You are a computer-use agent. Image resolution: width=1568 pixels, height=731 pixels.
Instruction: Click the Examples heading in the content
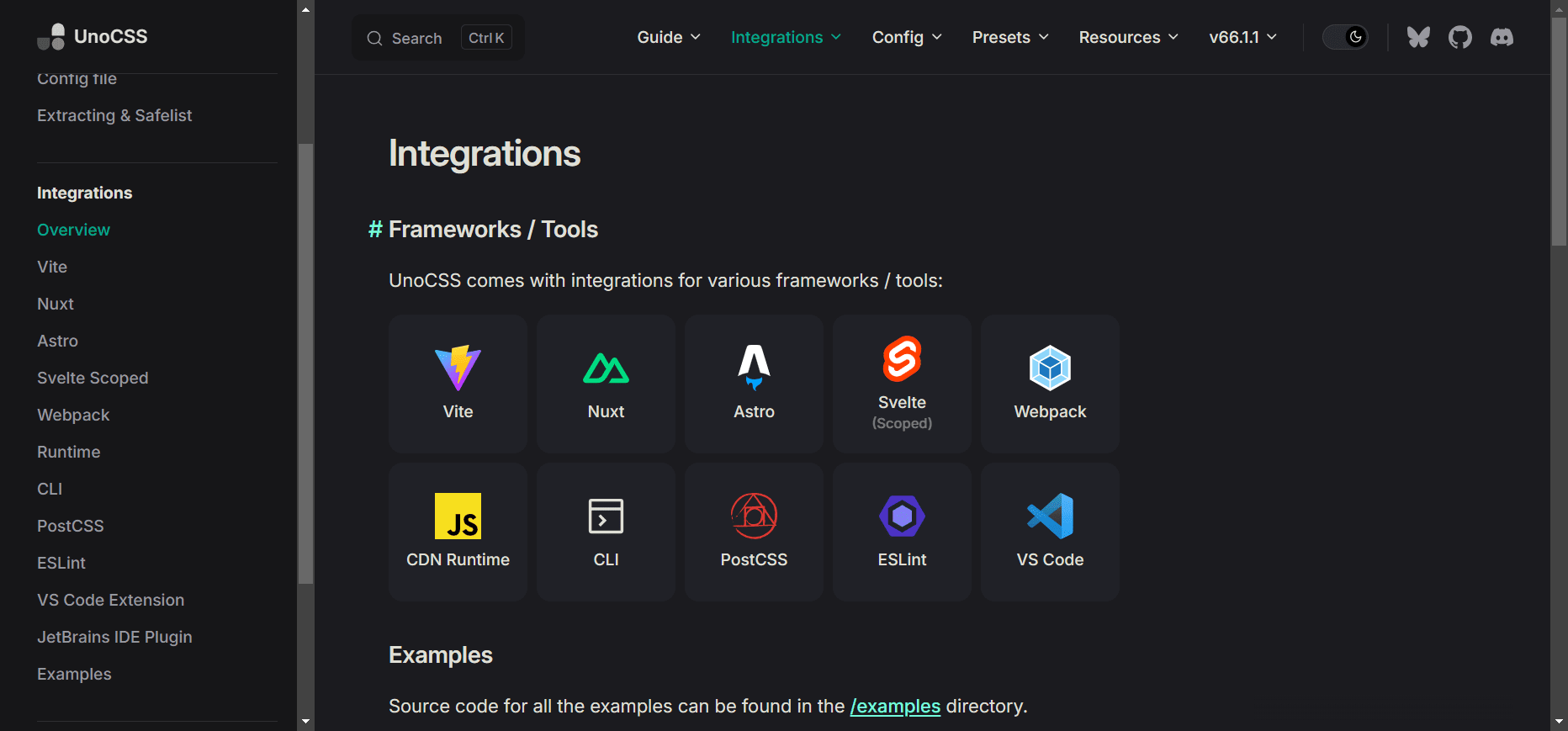[x=441, y=655]
